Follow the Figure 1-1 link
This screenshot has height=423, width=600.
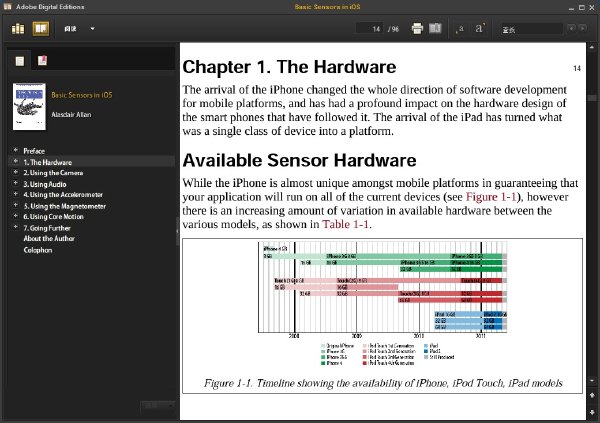tap(491, 197)
